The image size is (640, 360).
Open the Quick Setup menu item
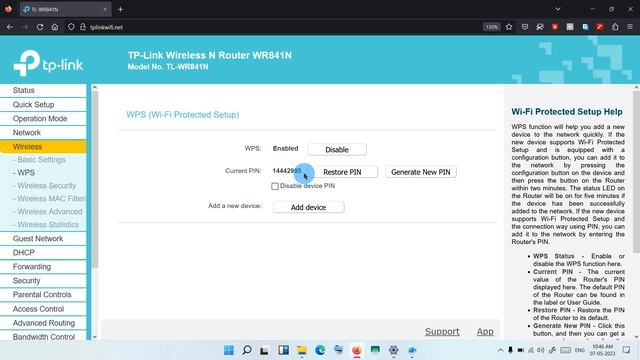43,104
